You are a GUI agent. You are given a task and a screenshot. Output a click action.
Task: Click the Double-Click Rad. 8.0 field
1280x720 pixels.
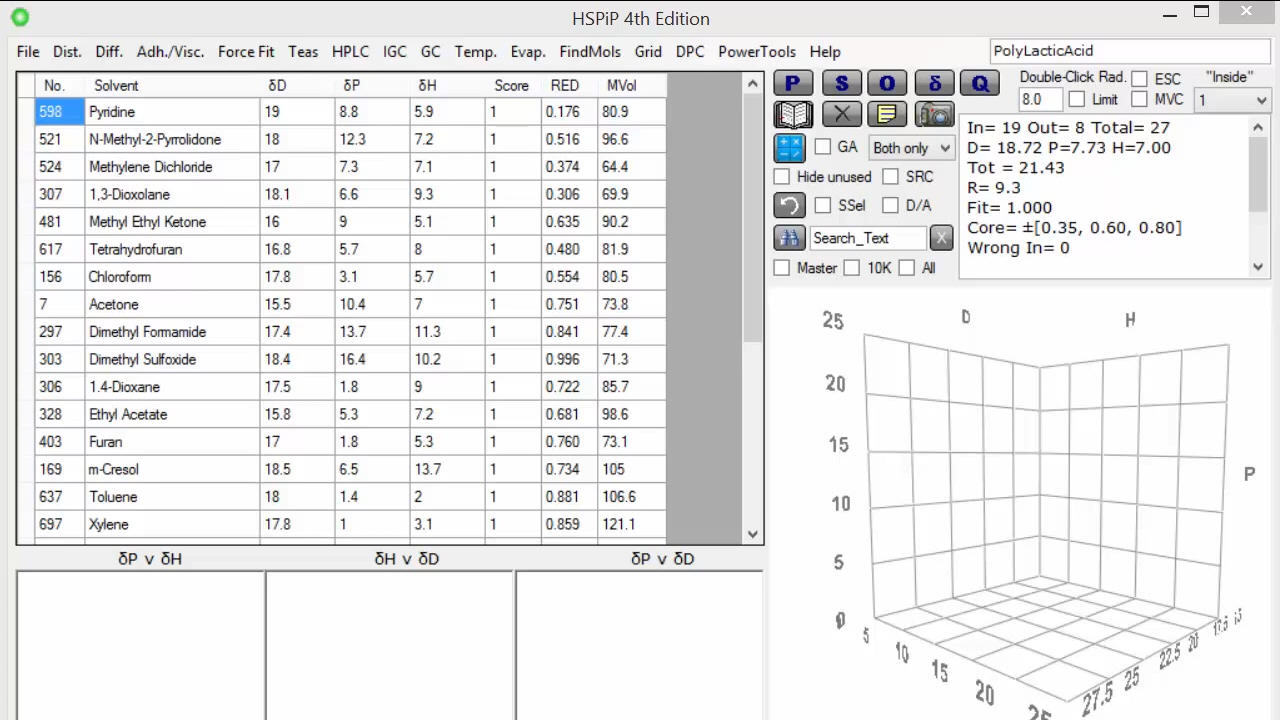coord(1040,100)
